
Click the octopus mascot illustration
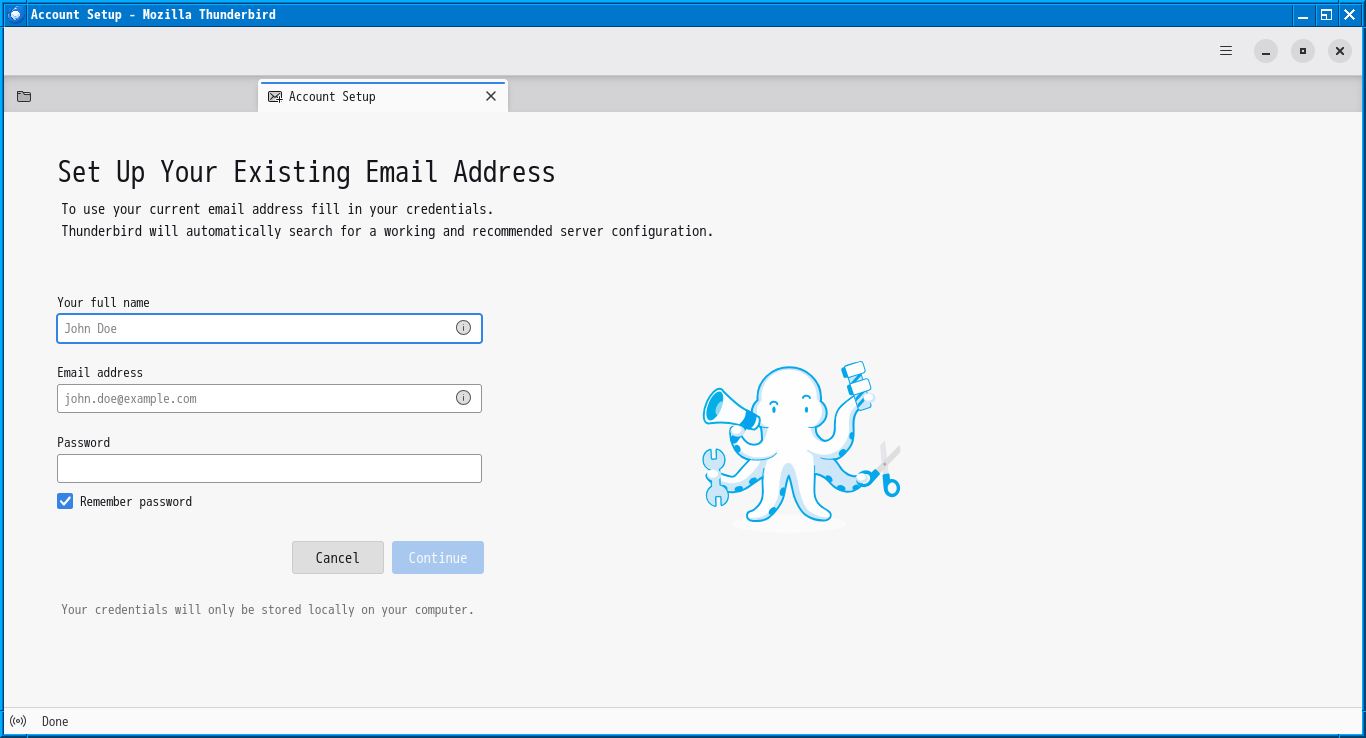click(x=801, y=444)
